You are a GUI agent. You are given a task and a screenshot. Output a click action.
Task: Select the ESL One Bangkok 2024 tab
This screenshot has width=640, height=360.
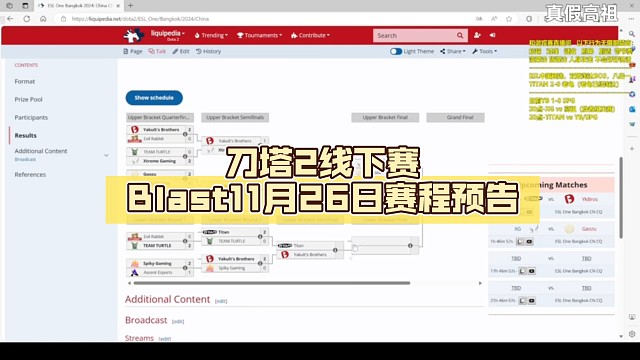(78, 6)
